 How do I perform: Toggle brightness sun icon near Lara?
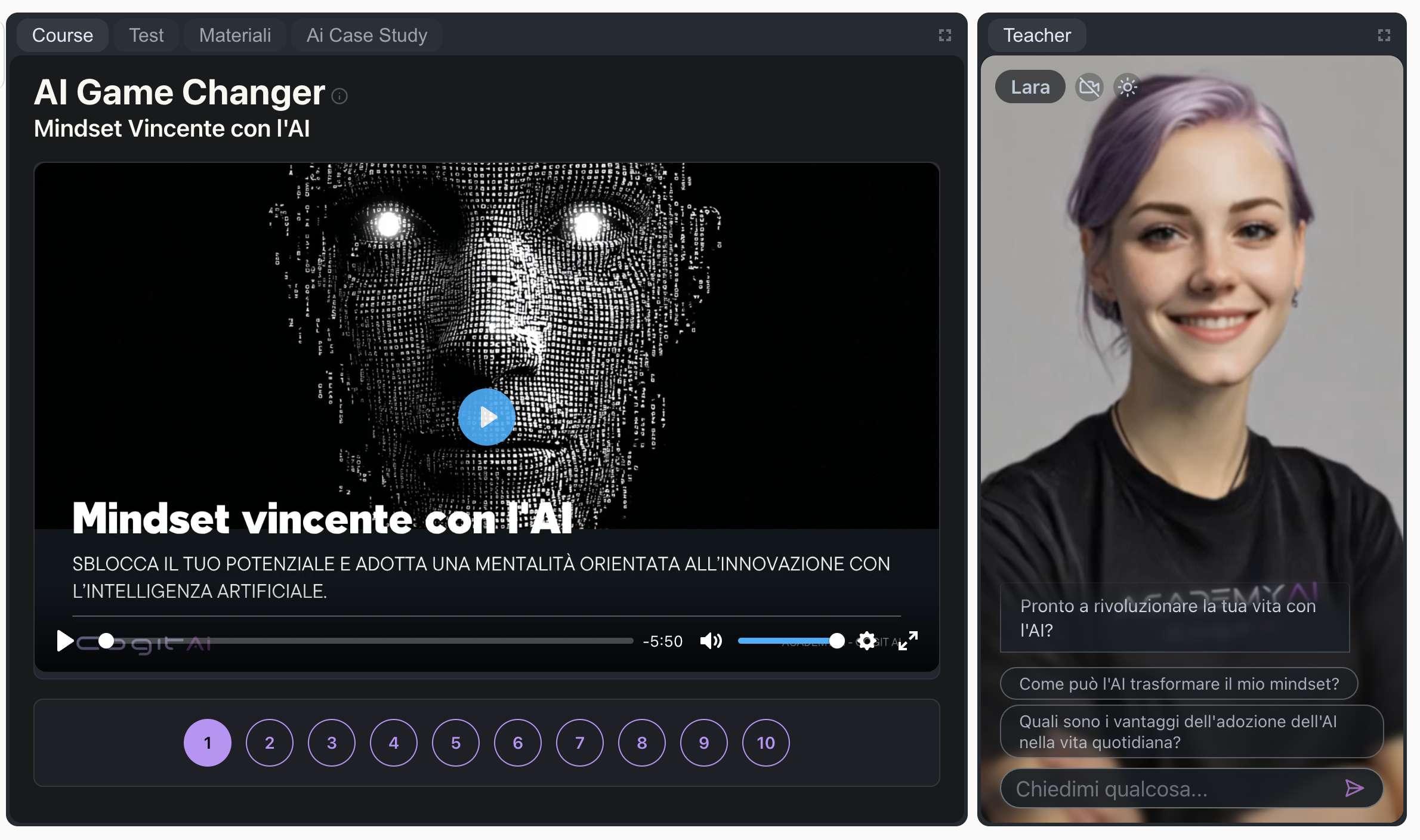click(x=1127, y=88)
